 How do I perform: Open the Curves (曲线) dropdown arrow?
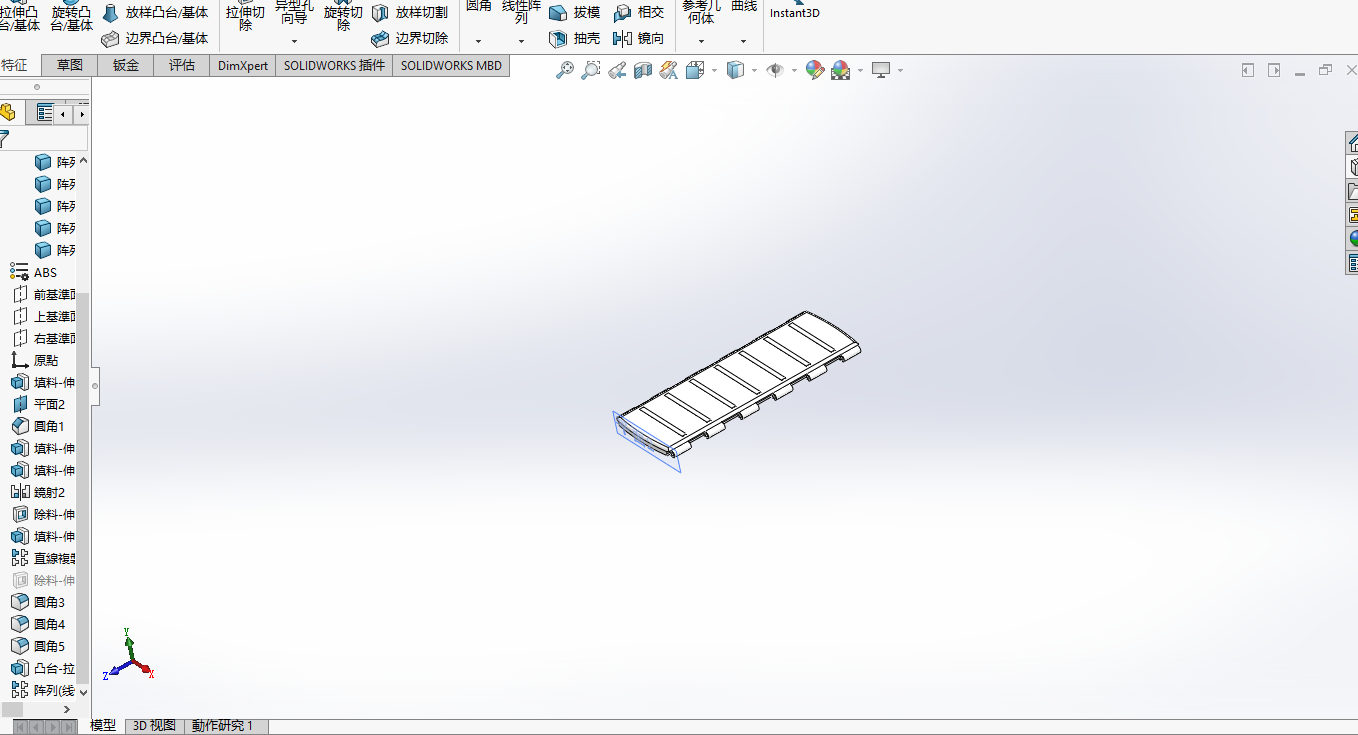point(743,41)
